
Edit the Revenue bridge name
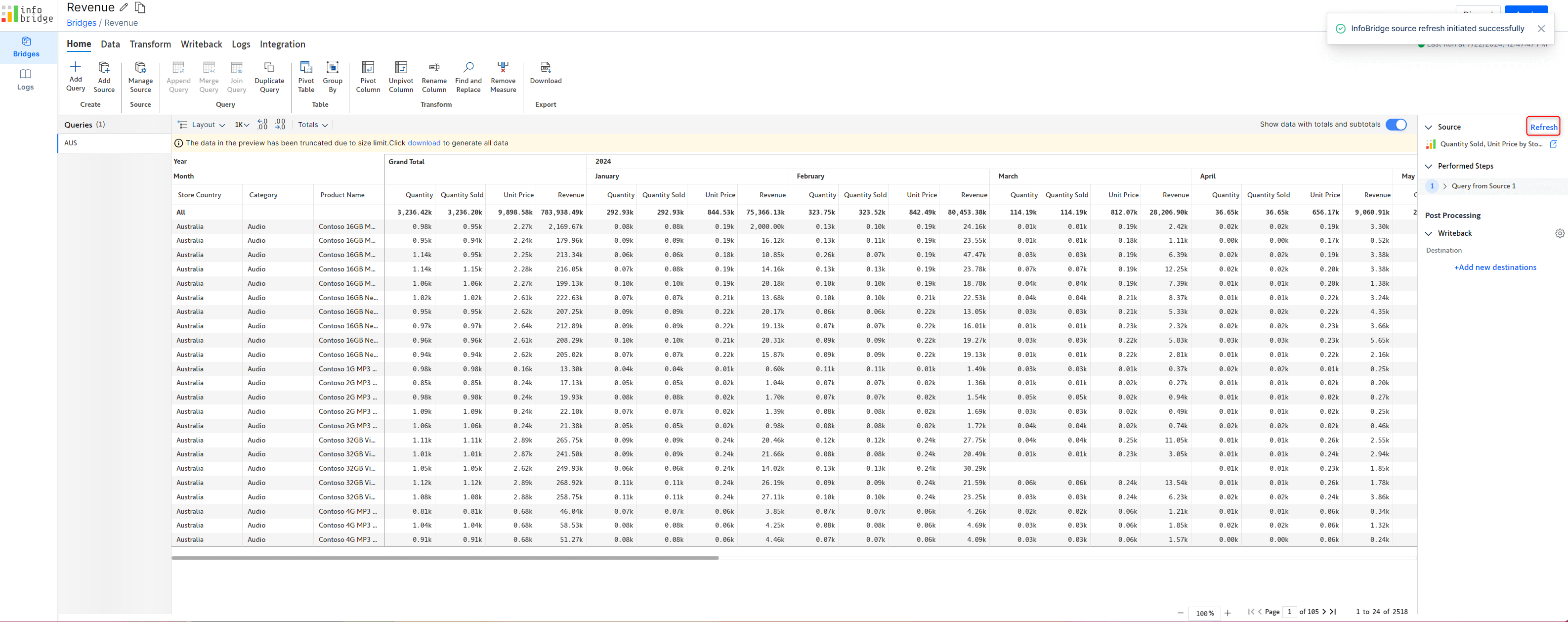click(124, 7)
